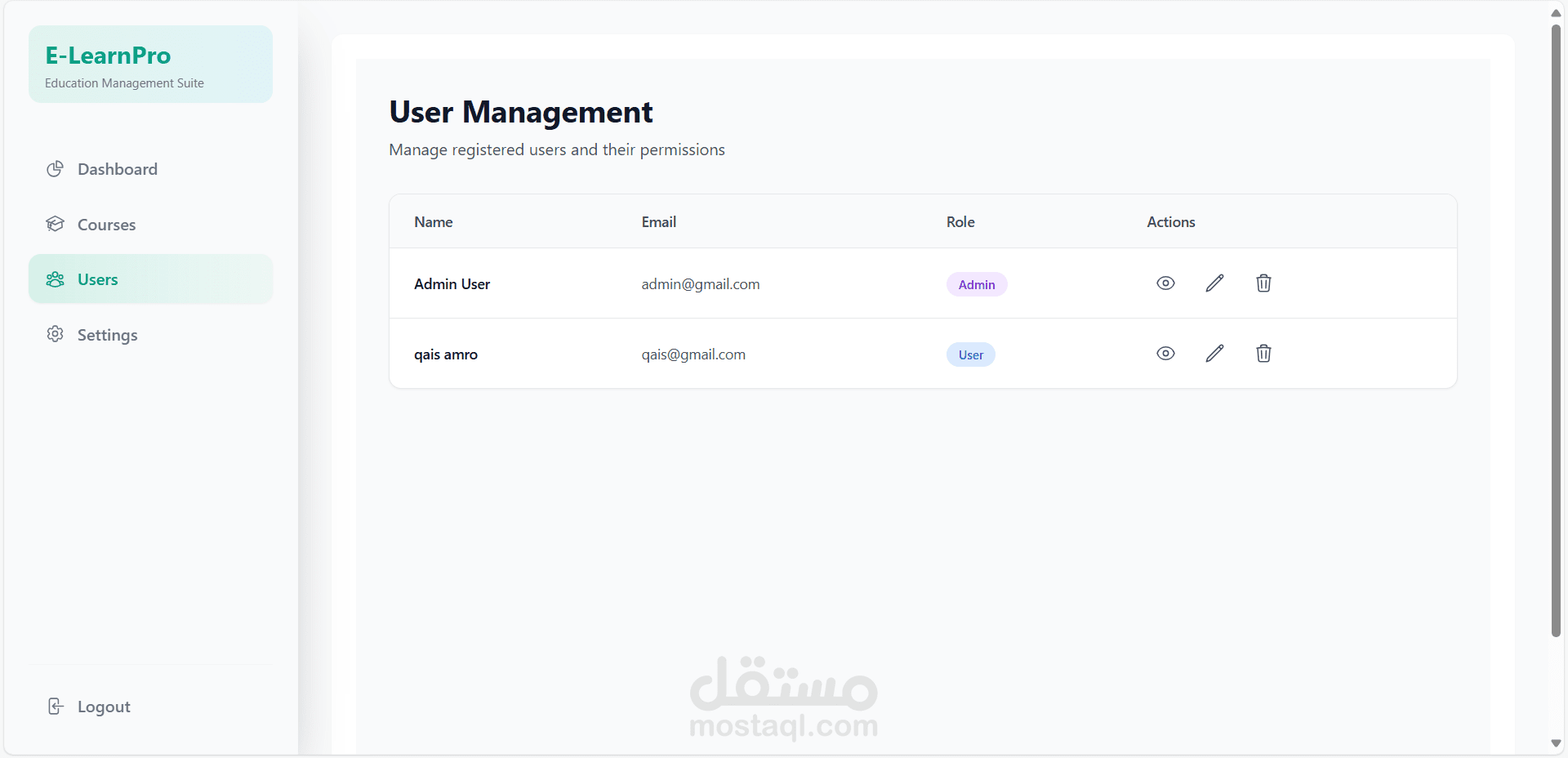The image size is (1568, 758).
Task: Select the Email column header
Action: coord(659,222)
